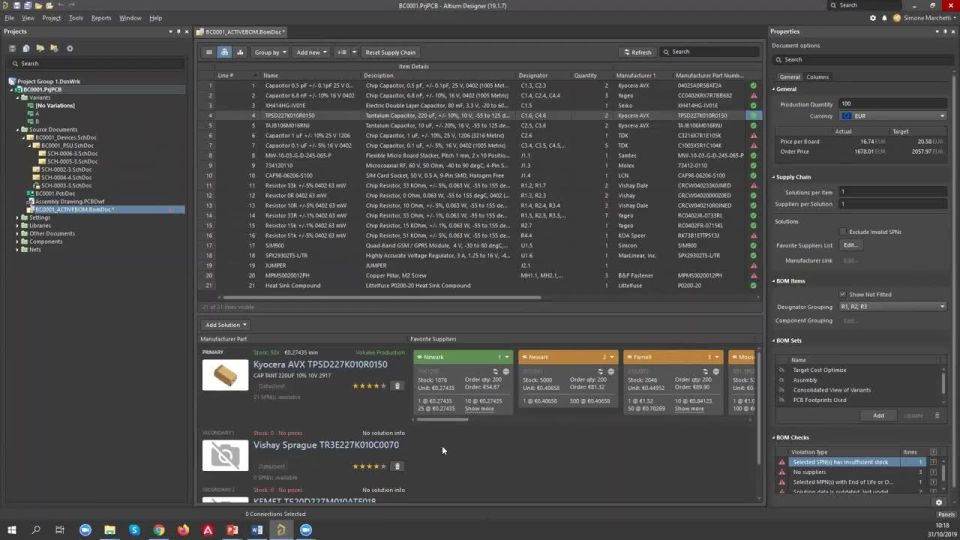Delete Kyocera AVX part with trash icon

397,386
